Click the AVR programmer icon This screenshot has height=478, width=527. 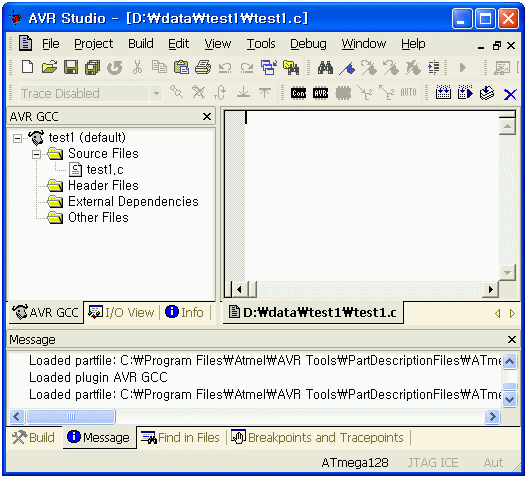tap(320, 92)
